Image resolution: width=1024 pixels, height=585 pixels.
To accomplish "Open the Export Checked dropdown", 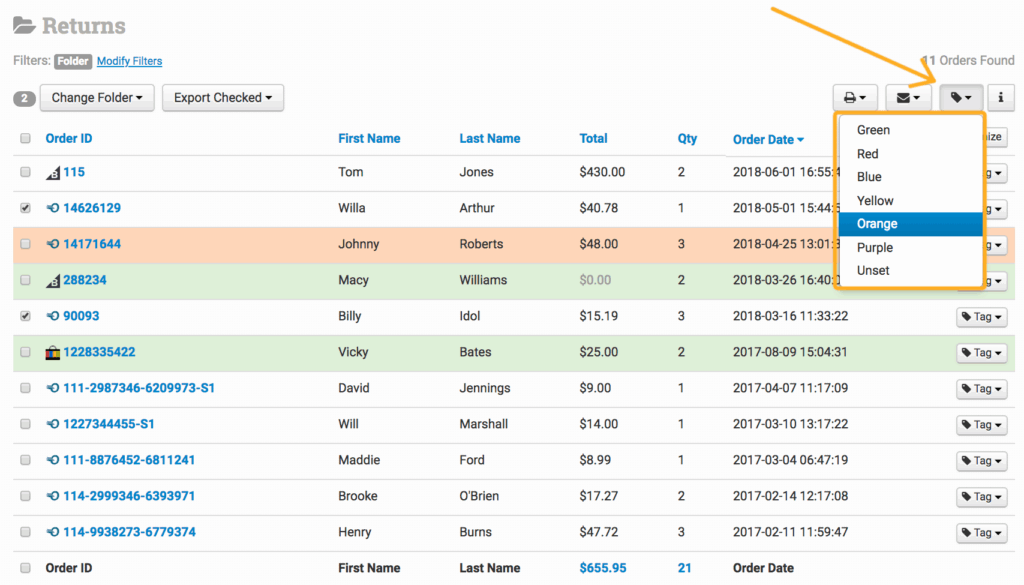I will 223,98.
